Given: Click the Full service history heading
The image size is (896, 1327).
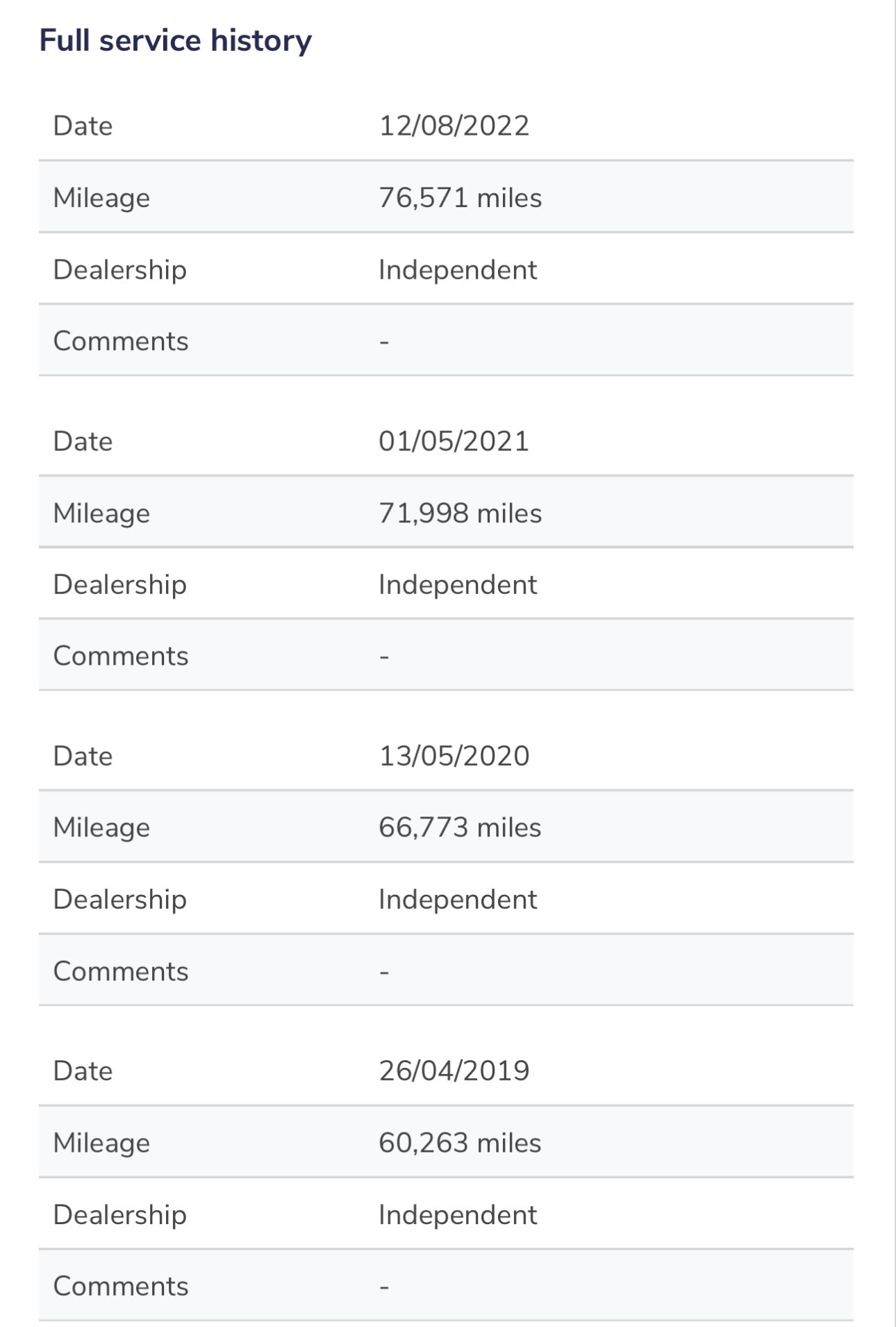Looking at the screenshot, I should (176, 40).
